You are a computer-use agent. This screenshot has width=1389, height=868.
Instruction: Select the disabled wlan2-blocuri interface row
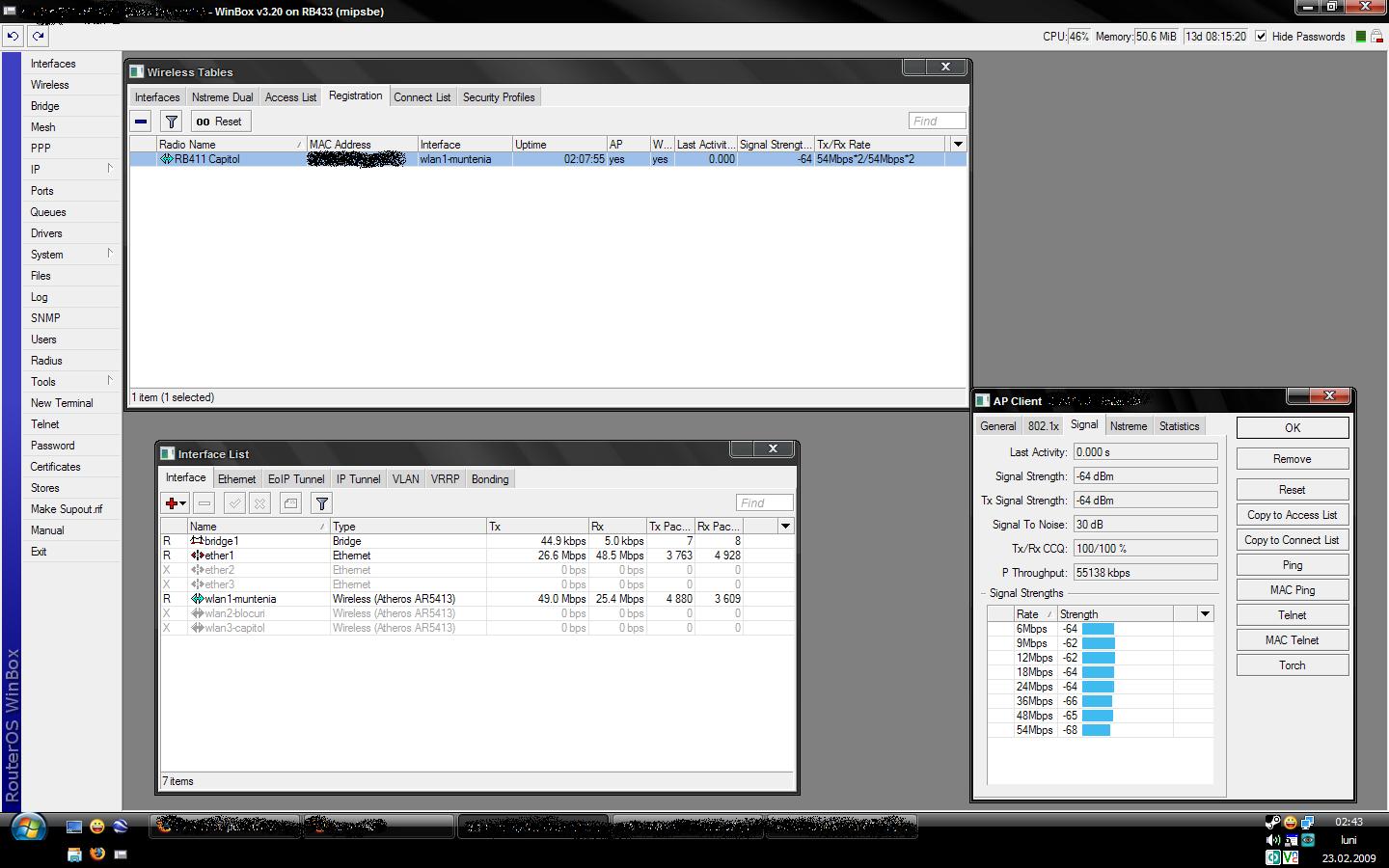coord(477,613)
